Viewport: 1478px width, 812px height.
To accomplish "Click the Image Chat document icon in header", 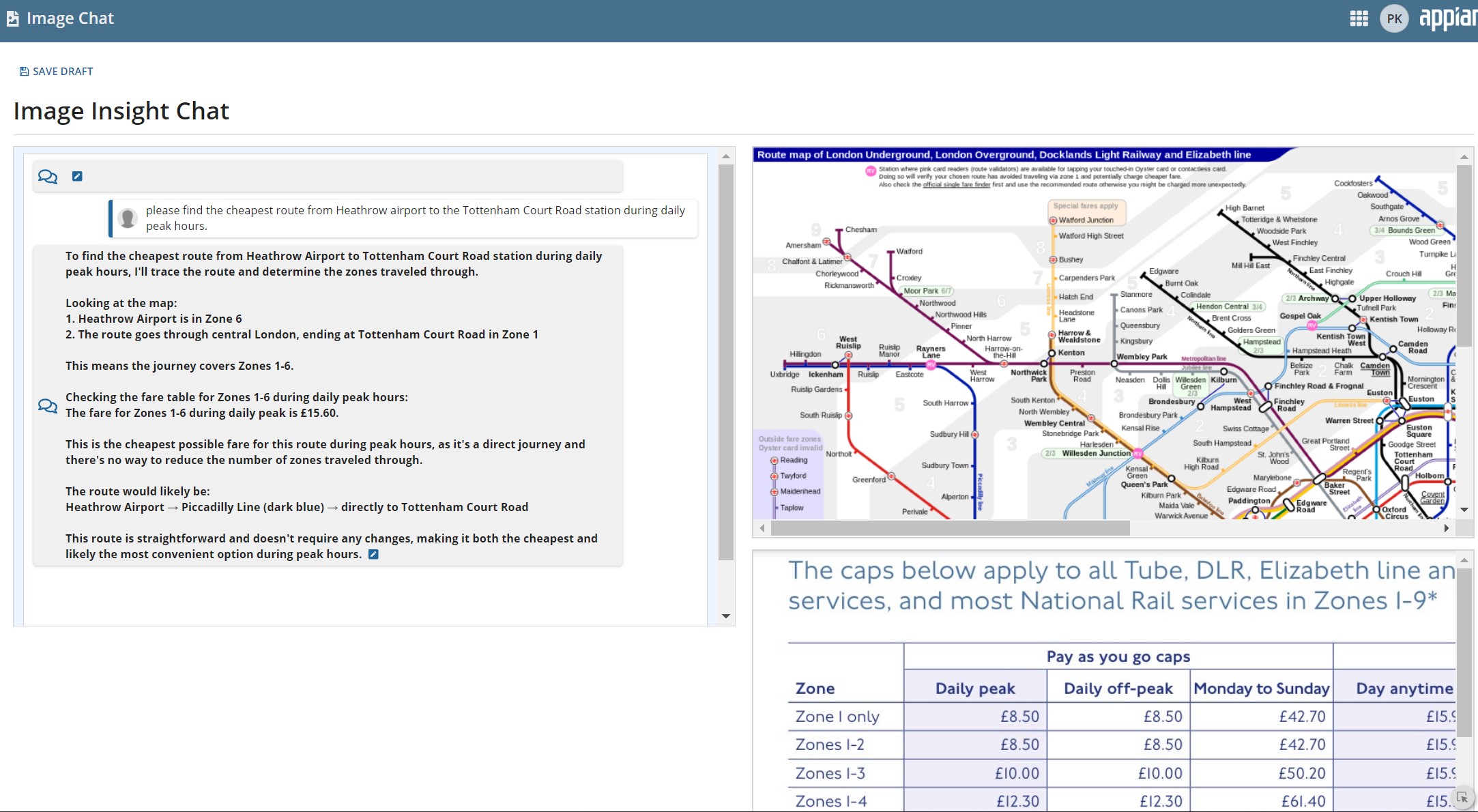I will (x=12, y=18).
